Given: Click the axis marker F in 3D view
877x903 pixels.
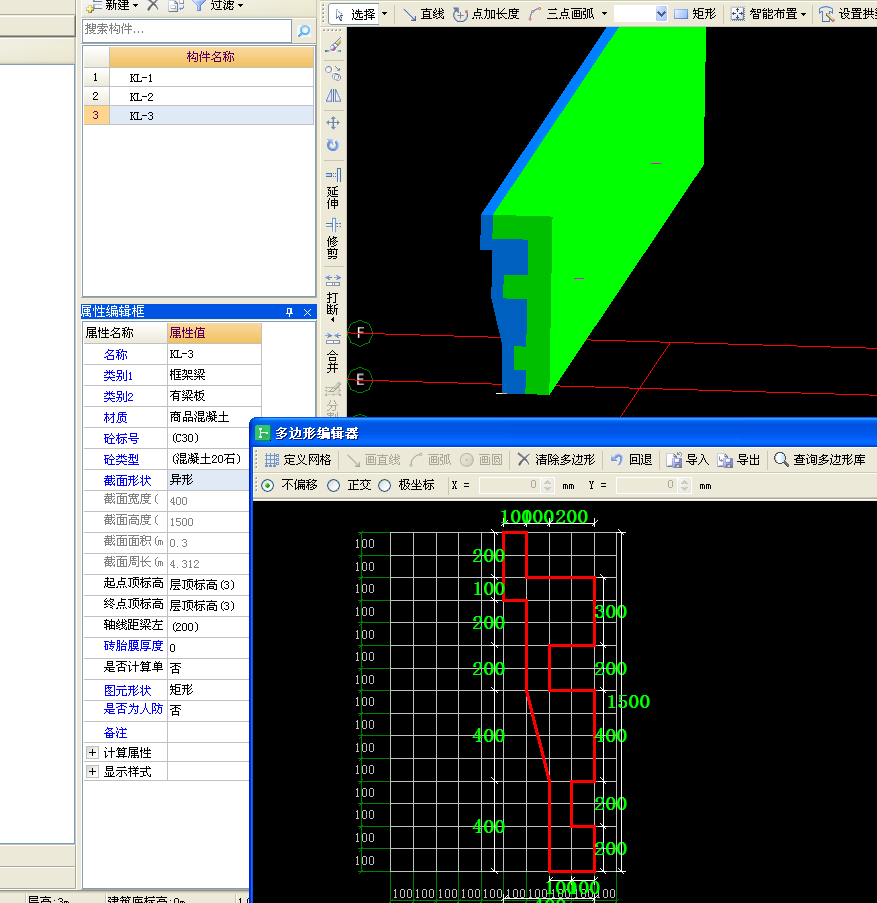Looking at the screenshot, I should point(360,333).
